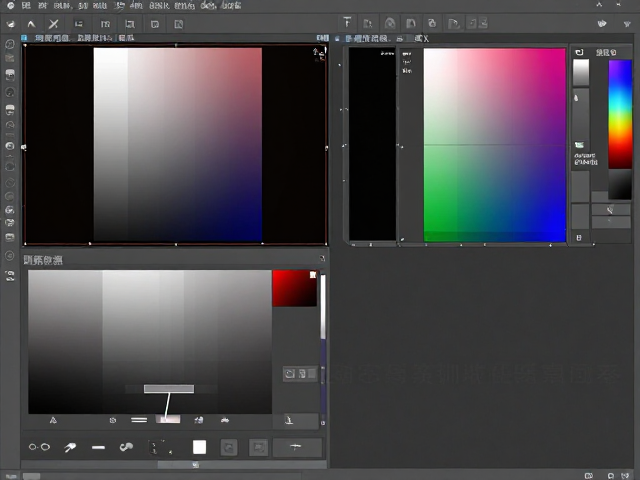
Task: Click the red-to-black color swatch preview
Action: (x=294, y=288)
